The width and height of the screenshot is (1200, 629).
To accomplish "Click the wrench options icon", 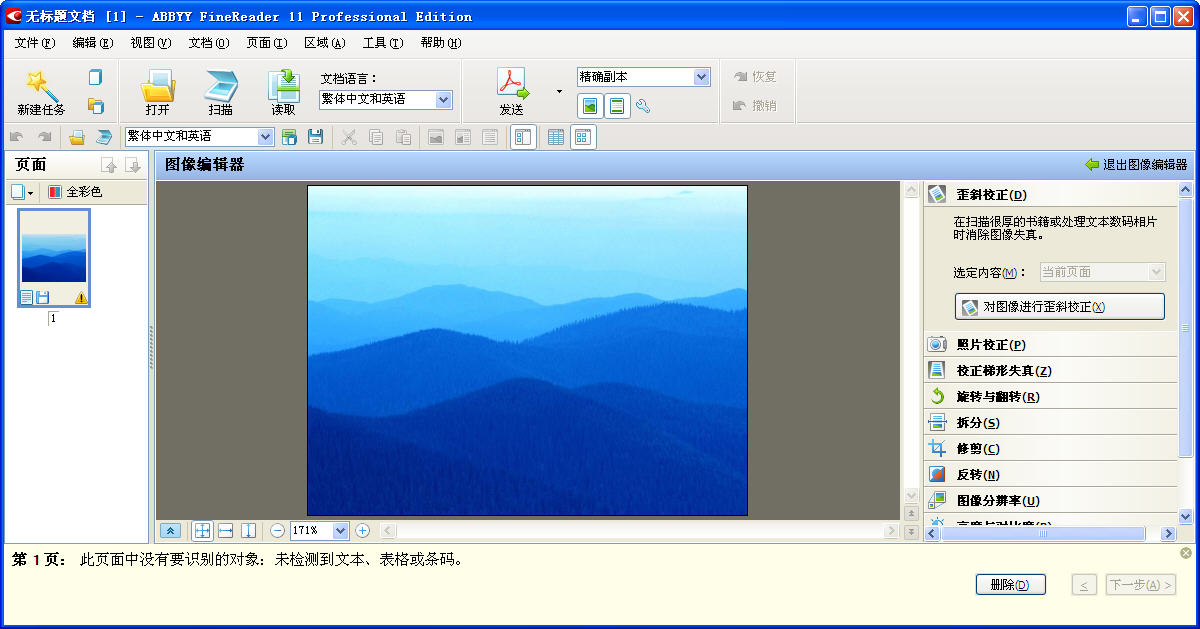I will coord(643,106).
